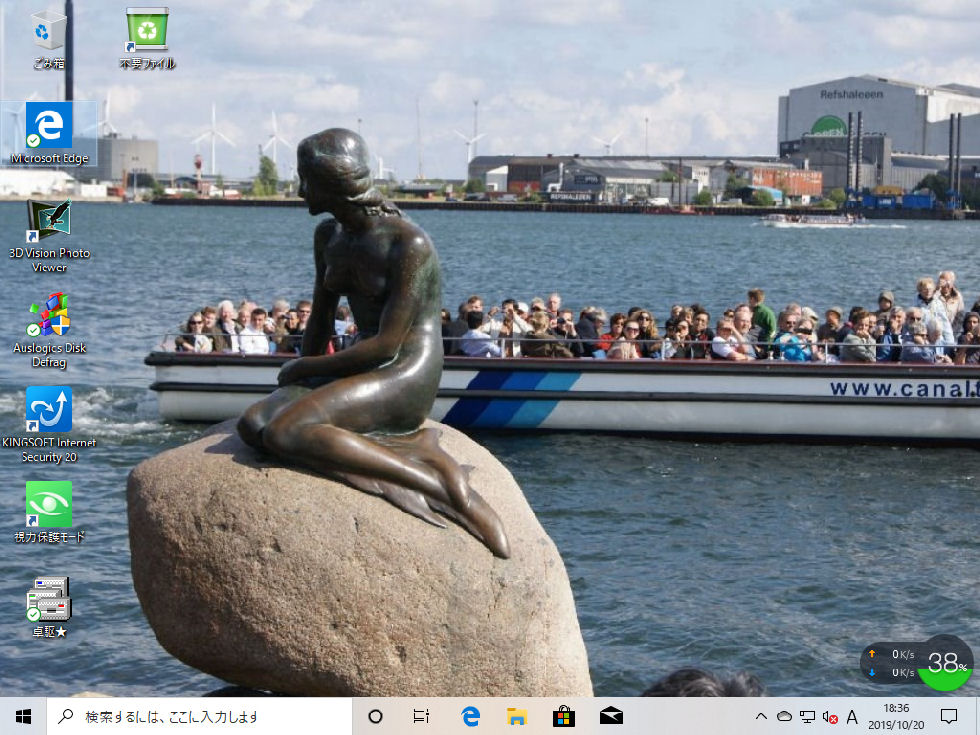The width and height of the screenshot is (980, 735).
Task: Expand hidden system tray icons chevron
Action: (x=761, y=717)
